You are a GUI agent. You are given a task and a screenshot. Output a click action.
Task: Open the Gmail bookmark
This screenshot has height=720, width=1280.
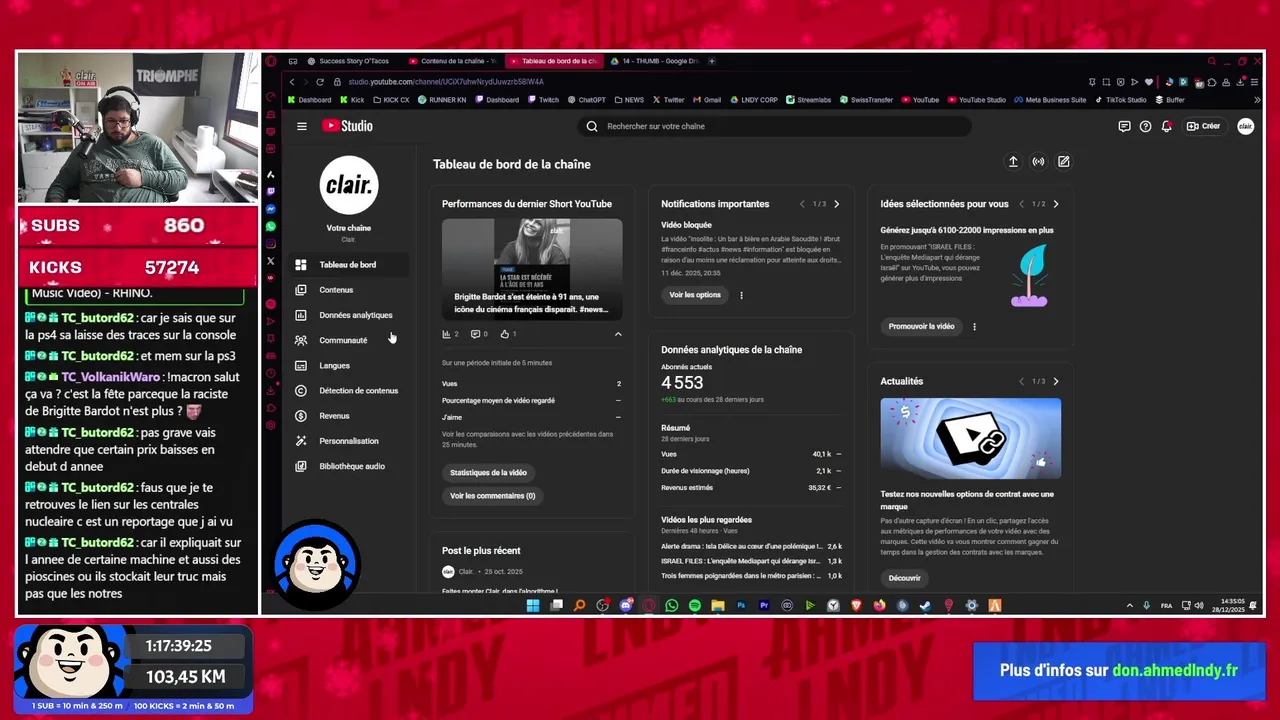pyautogui.click(x=706, y=100)
